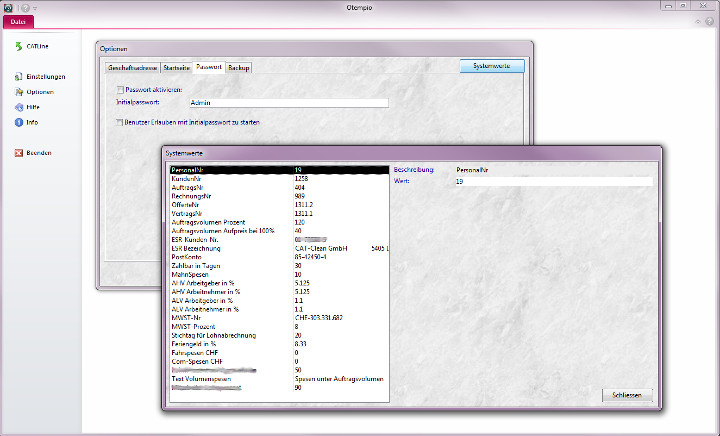The width and height of the screenshot is (720, 436).
Task: Switch to the Backup tab
Action: [x=239, y=67]
